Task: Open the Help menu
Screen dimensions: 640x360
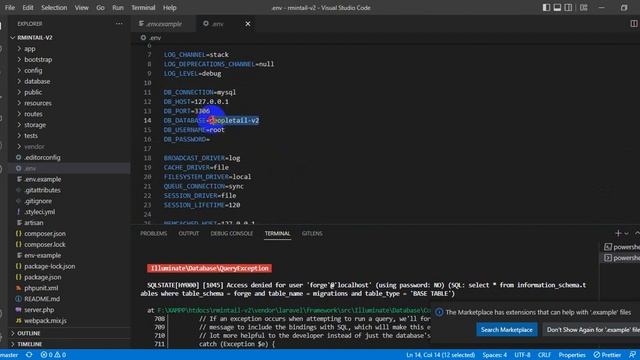Action: tap(169, 8)
